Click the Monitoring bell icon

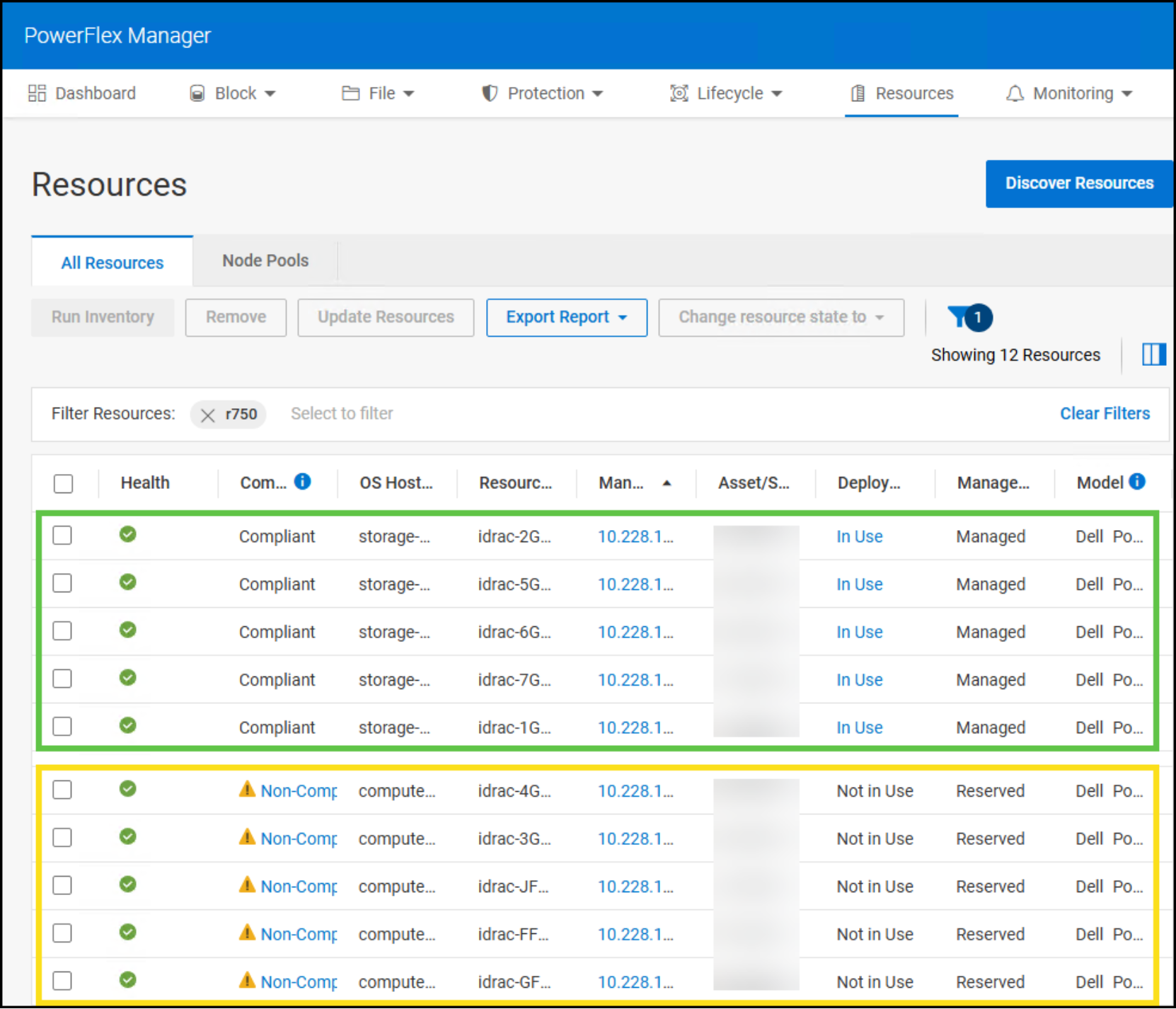(1015, 93)
